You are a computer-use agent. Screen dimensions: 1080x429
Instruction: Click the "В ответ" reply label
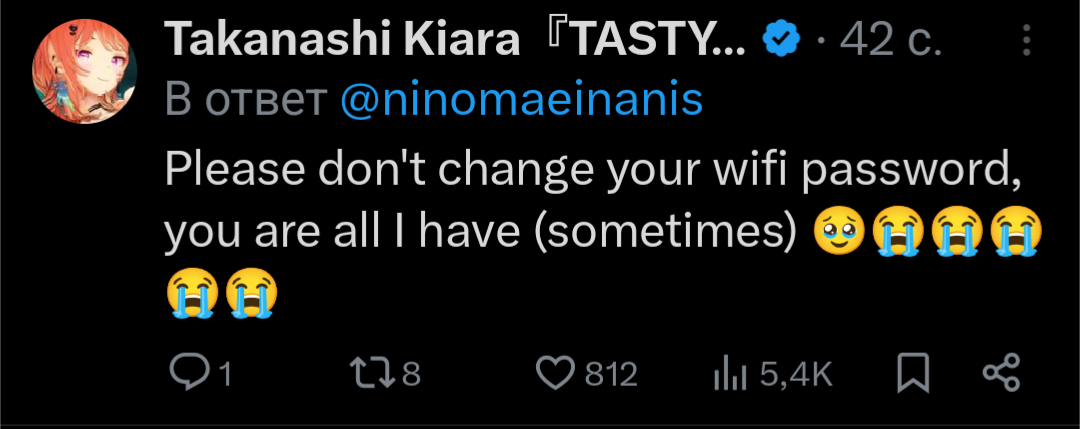click(244, 100)
